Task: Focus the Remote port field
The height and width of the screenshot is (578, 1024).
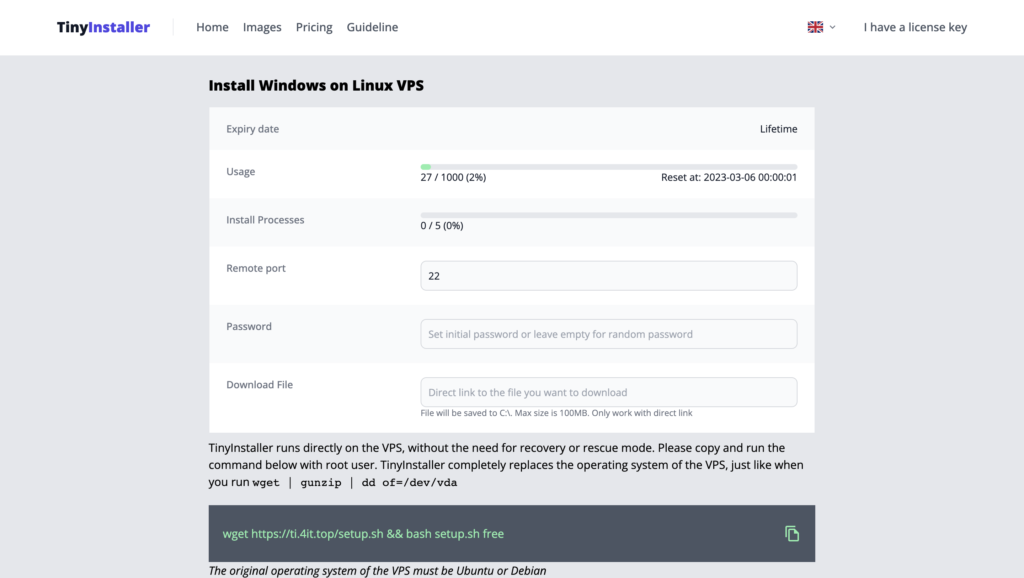Action: tap(609, 276)
